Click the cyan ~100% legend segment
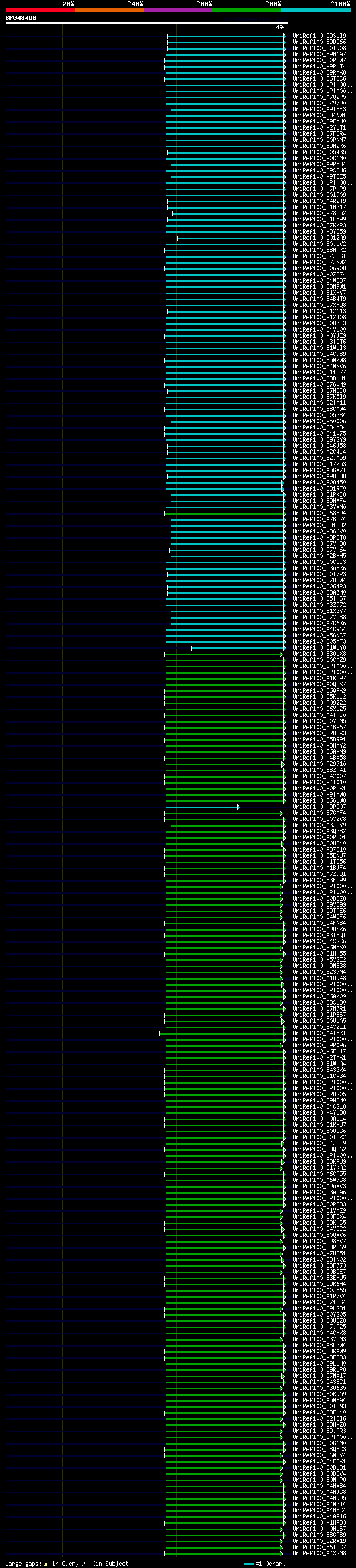The height and width of the screenshot is (1568, 356). pyautogui.click(x=316, y=10)
